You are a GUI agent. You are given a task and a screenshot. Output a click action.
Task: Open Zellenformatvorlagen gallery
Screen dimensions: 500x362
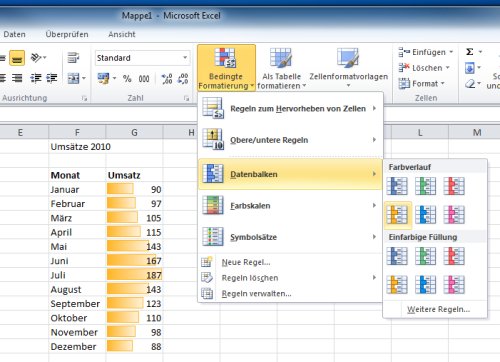(348, 68)
